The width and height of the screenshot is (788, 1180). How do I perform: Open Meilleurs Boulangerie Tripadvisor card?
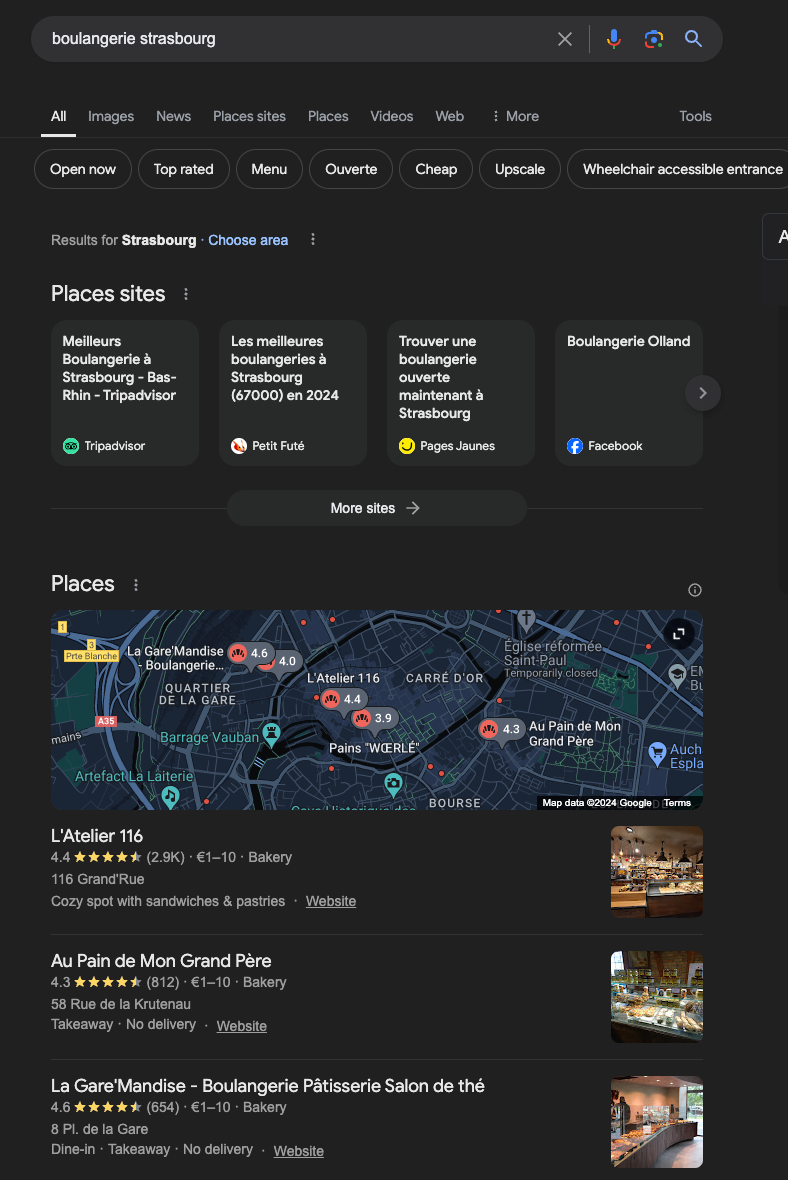pyautogui.click(x=125, y=393)
